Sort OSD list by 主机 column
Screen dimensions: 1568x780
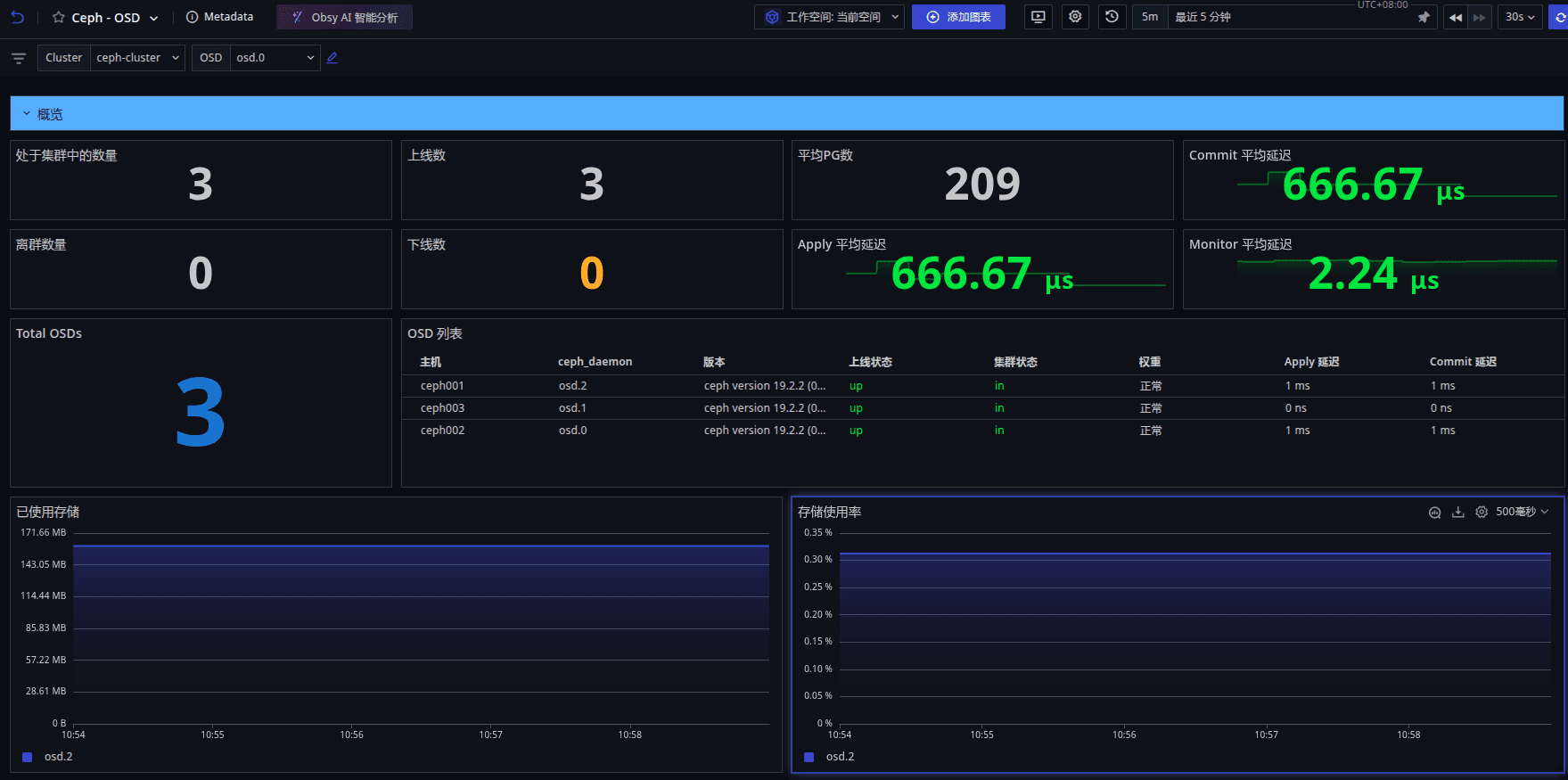(x=431, y=362)
